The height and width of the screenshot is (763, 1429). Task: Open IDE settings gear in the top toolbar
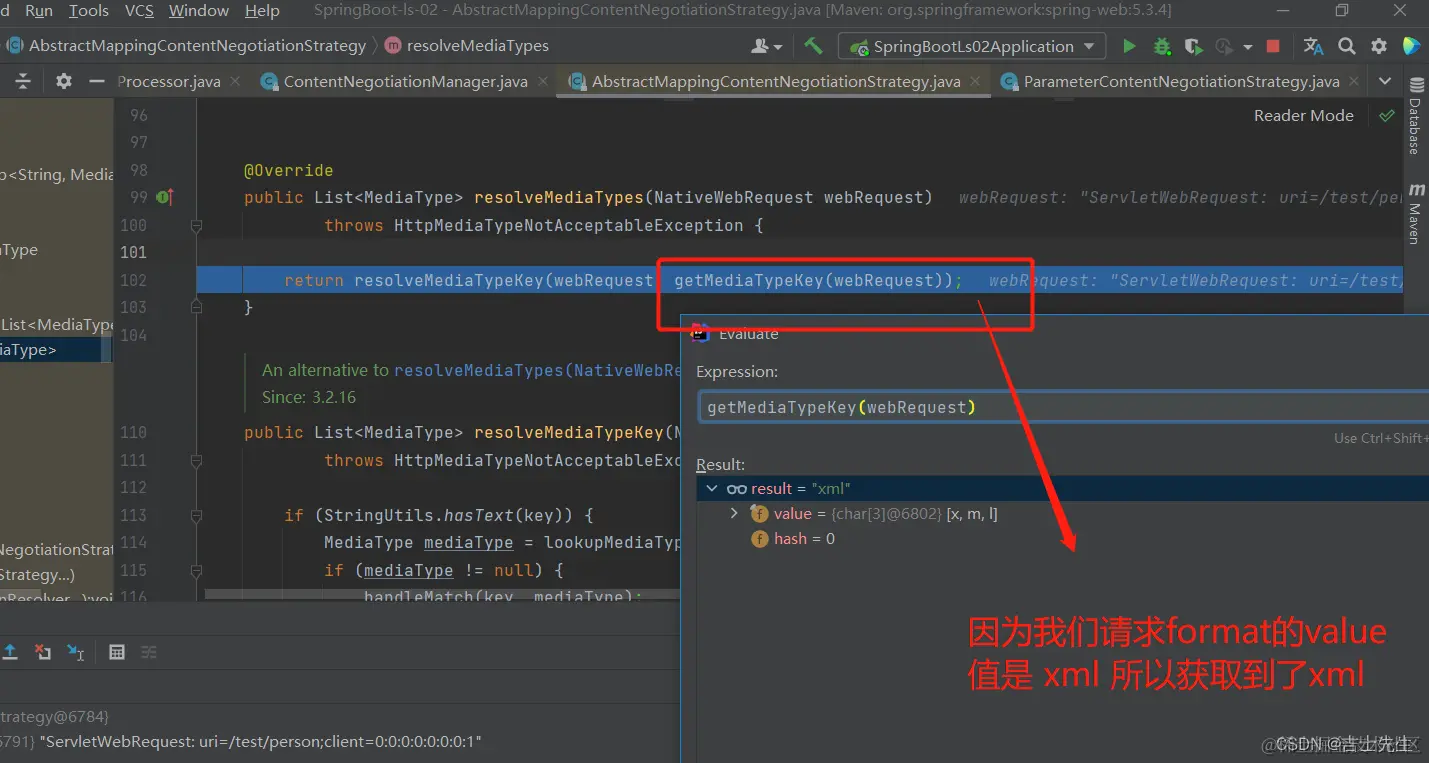[x=1379, y=46]
